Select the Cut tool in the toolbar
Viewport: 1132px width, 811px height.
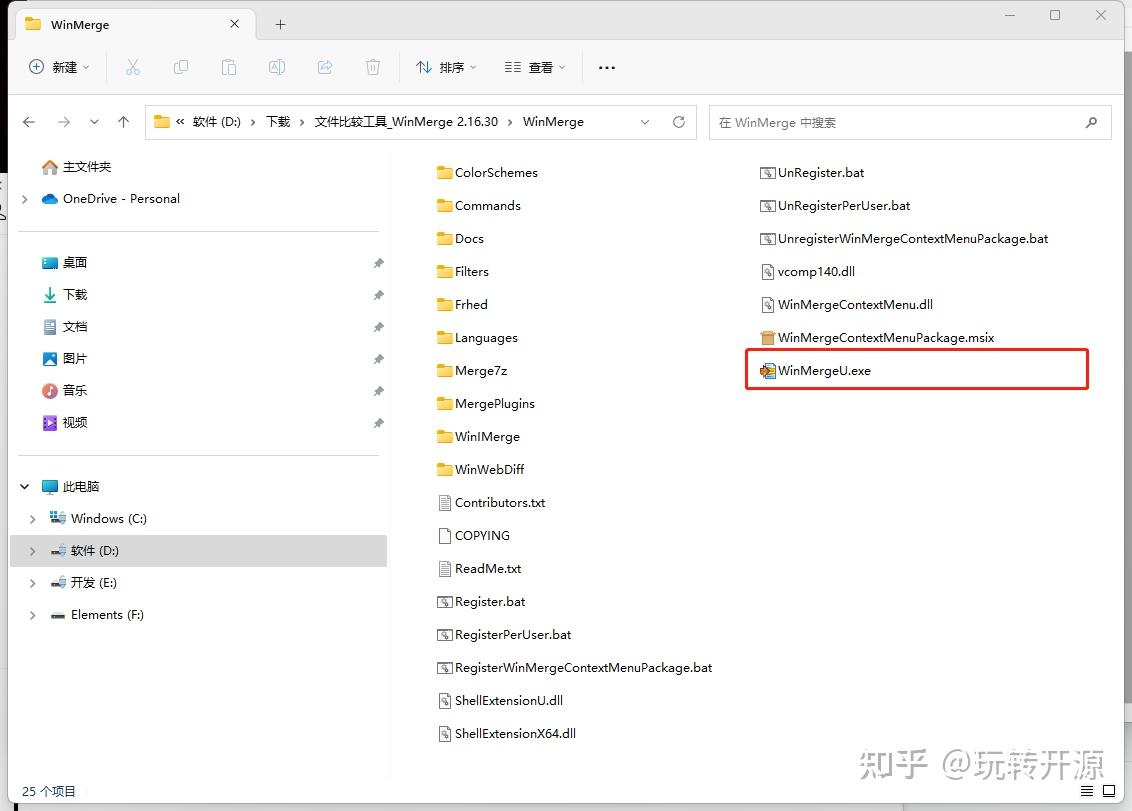click(133, 67)
